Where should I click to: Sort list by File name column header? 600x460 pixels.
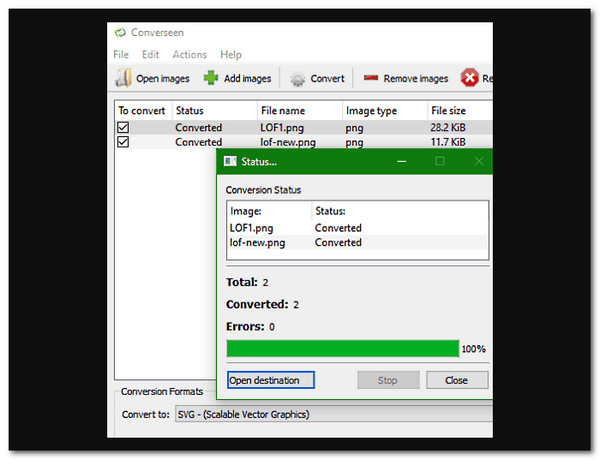[x=282, y=110]
